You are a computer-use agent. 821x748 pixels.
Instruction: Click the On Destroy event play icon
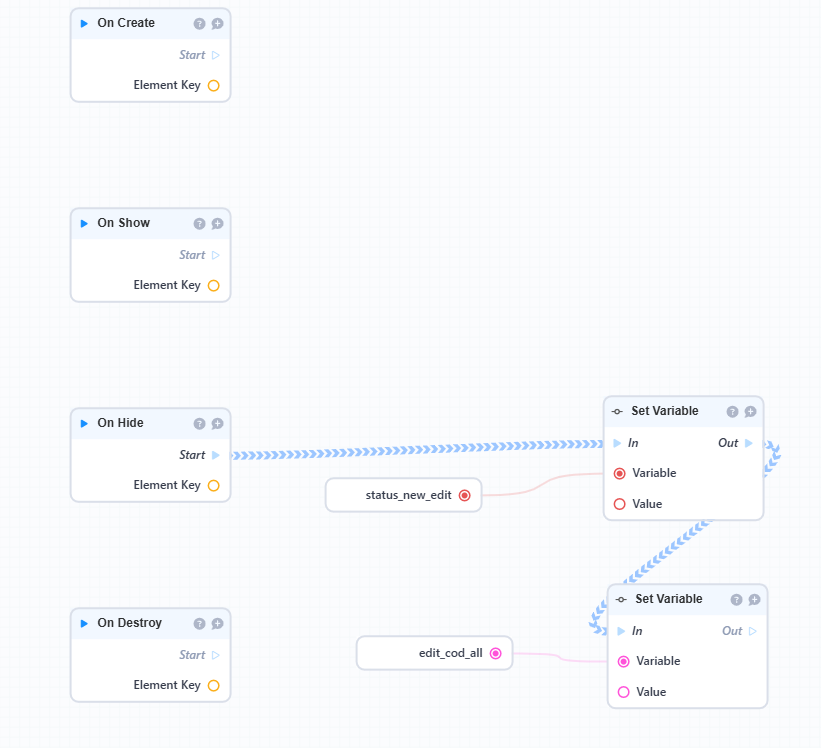(85, 624)
